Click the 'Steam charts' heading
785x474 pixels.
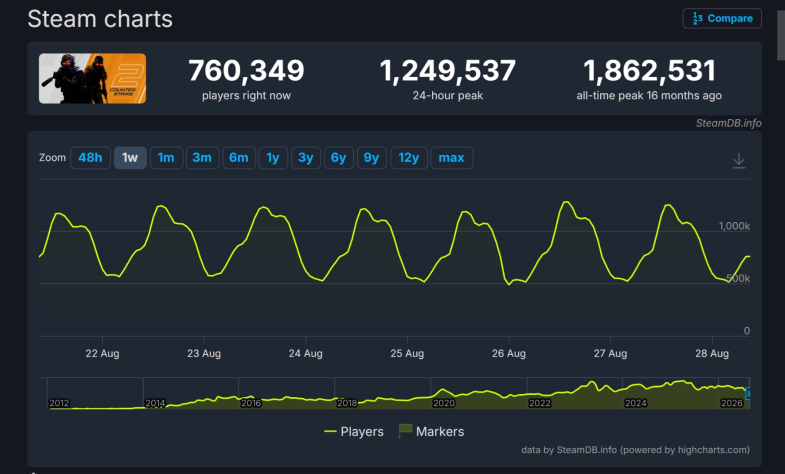coord(100,19)
